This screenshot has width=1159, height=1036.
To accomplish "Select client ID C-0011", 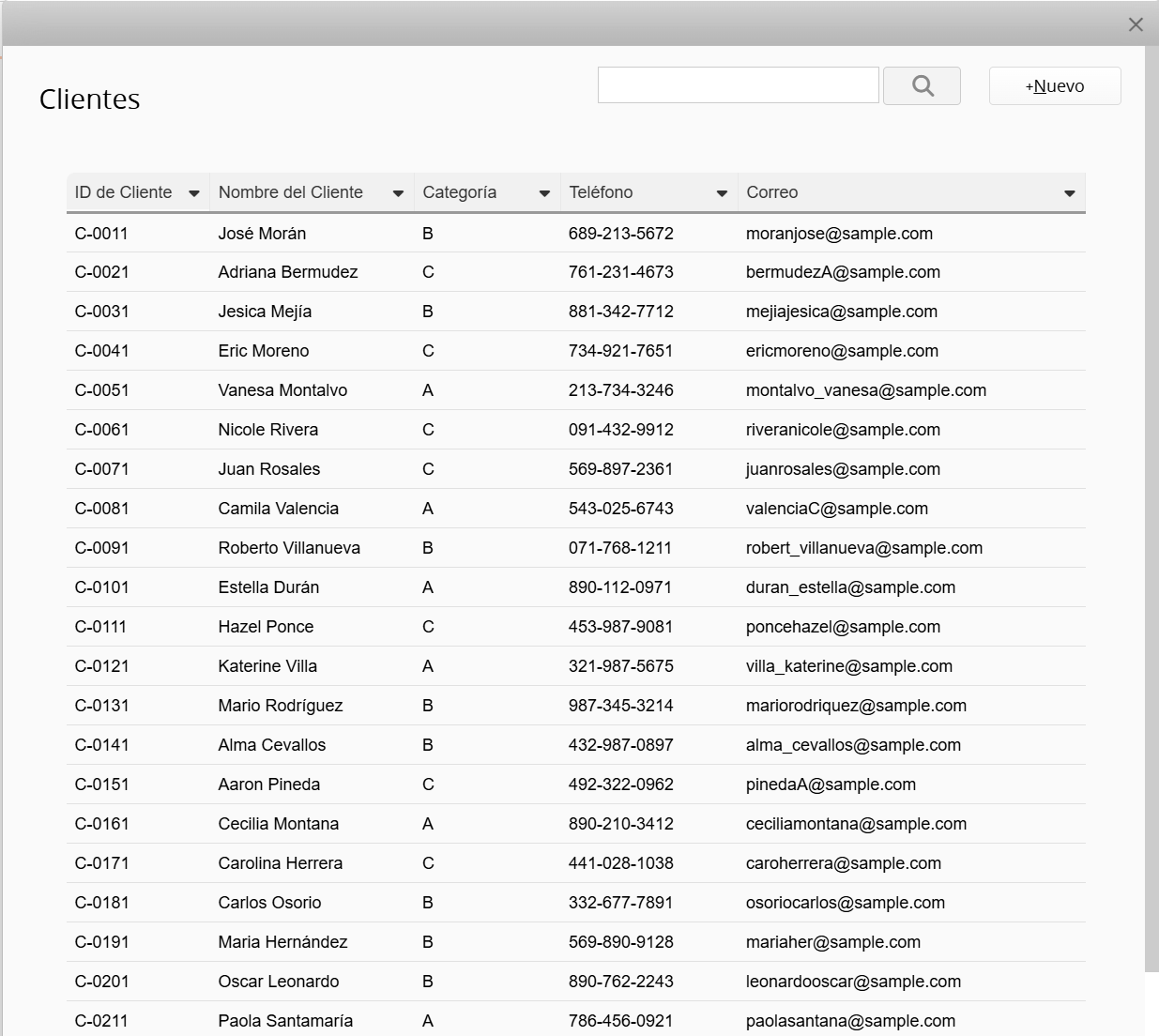I will 101,234.
